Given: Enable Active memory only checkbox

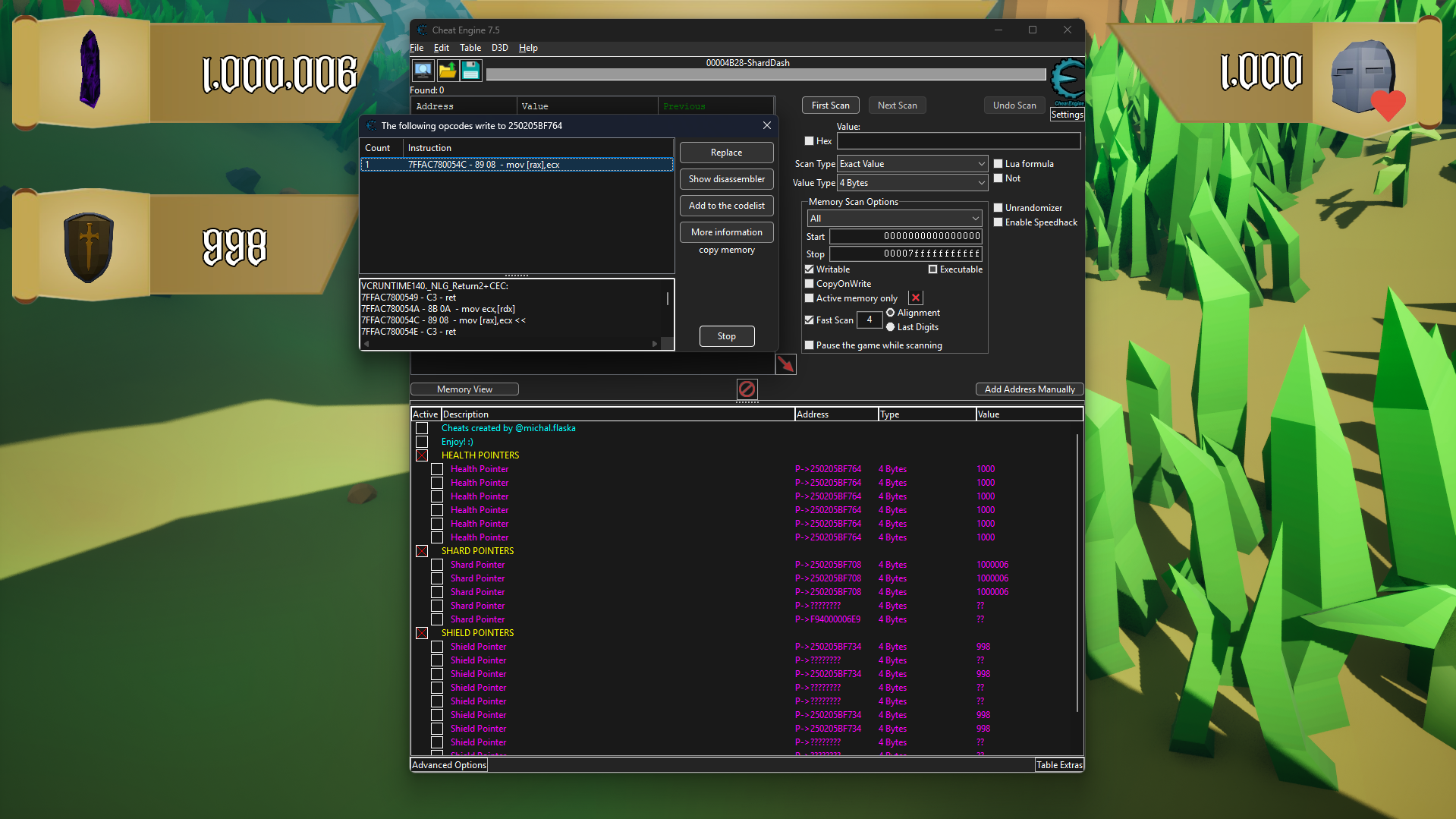Looking at the screenshot, I should tap(809, 298).
